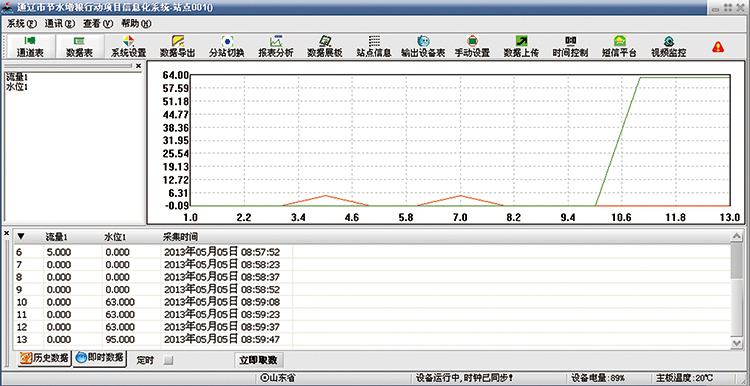750x386 pixels.
Task: Click the 数据导出 data export icon
Action: pyautogui.click(x=177, y=46)
